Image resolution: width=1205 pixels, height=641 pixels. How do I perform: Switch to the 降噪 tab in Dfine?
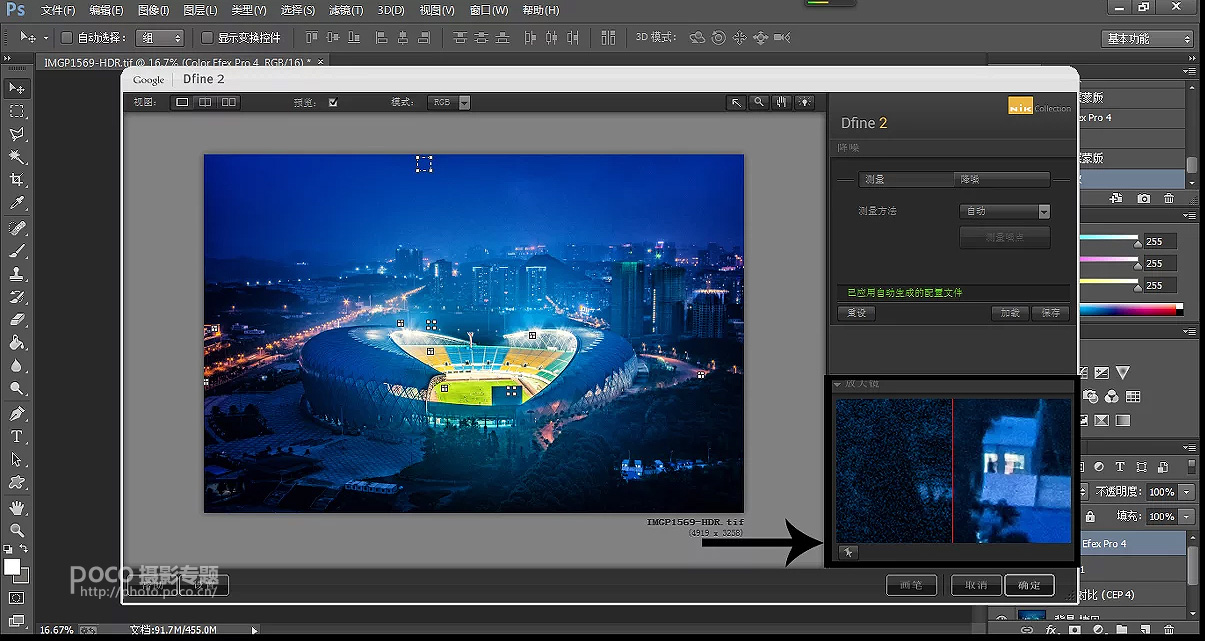pyautogui.click(x=1002, y=180)
